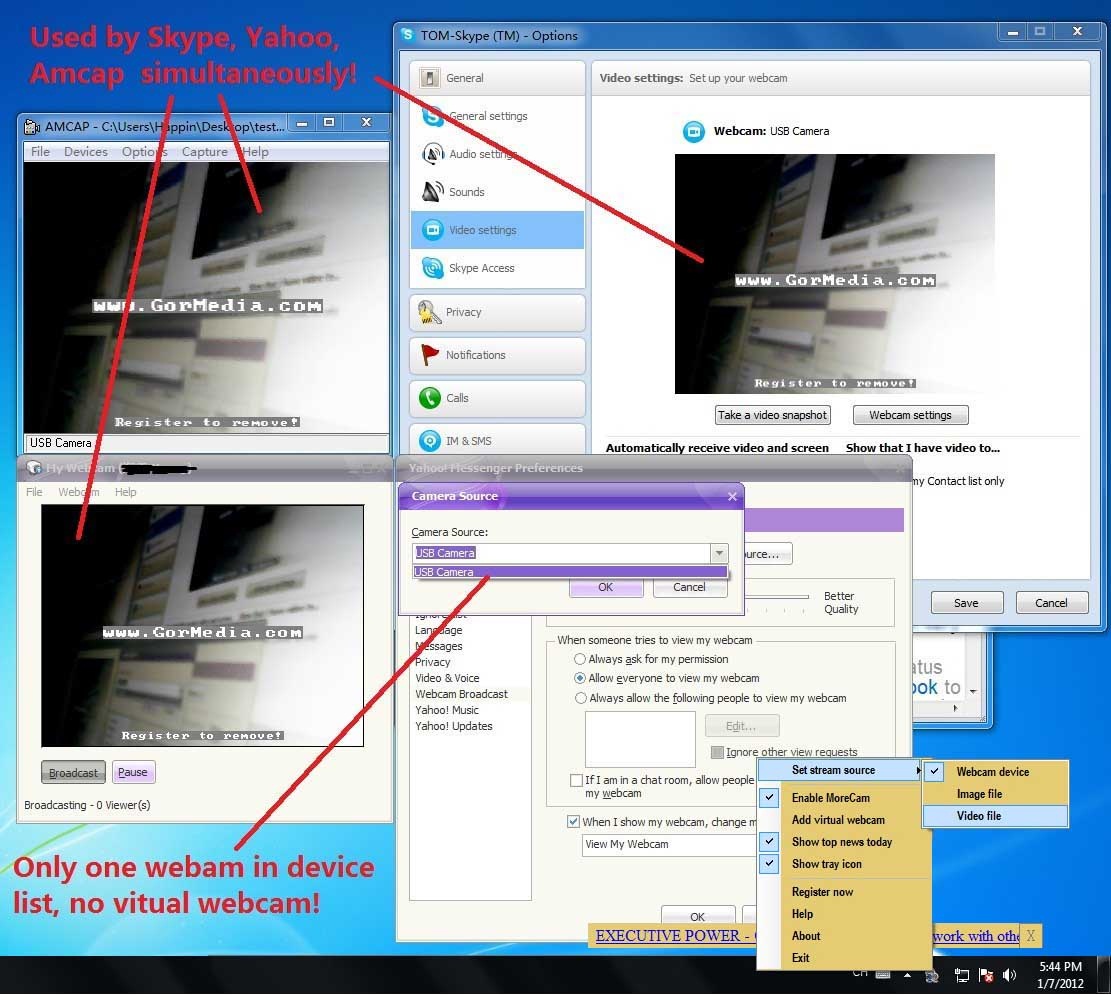Click OK in Camera Source dialog

click(606, 588)
